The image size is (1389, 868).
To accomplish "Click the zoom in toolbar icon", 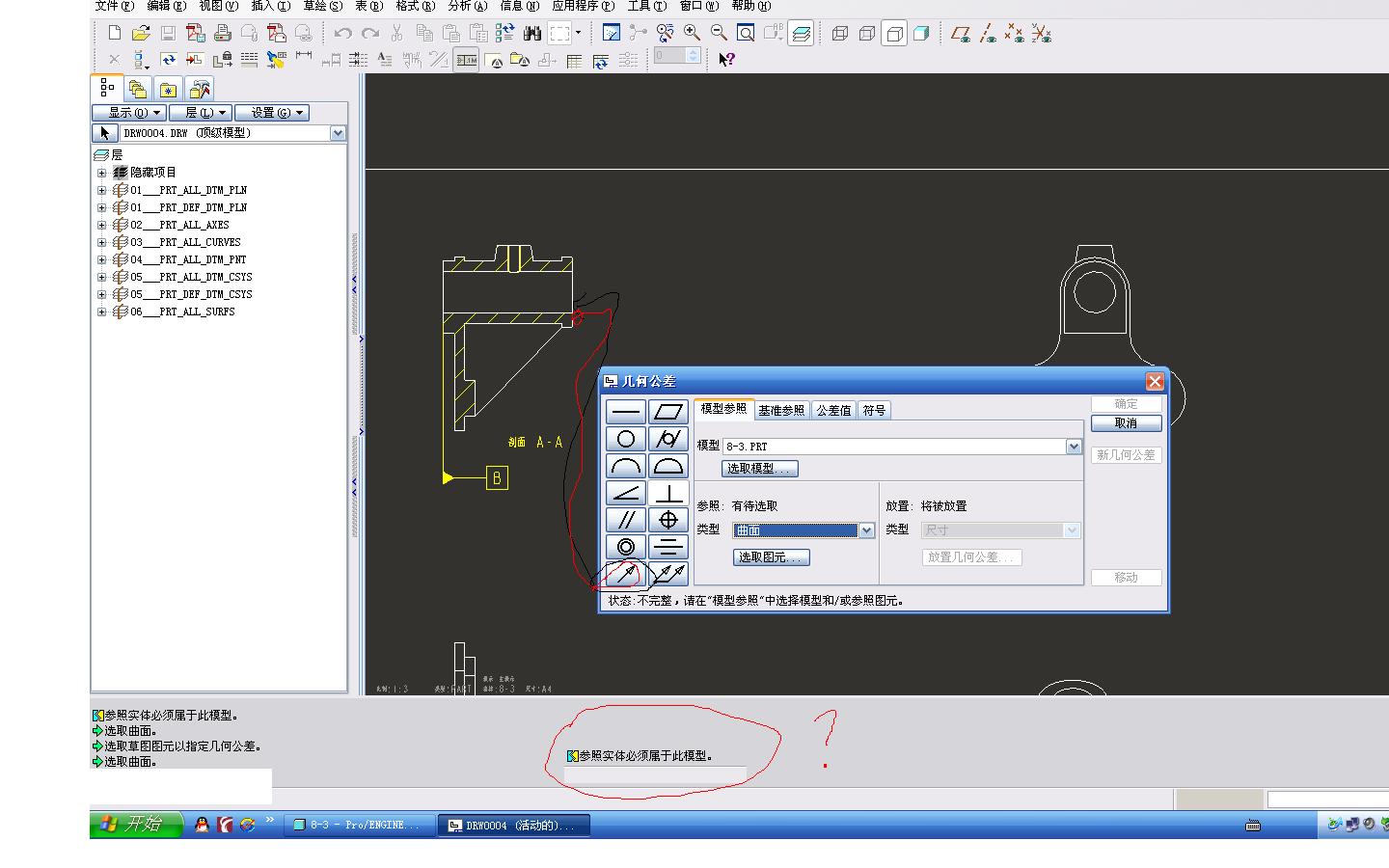I will 692,33.
